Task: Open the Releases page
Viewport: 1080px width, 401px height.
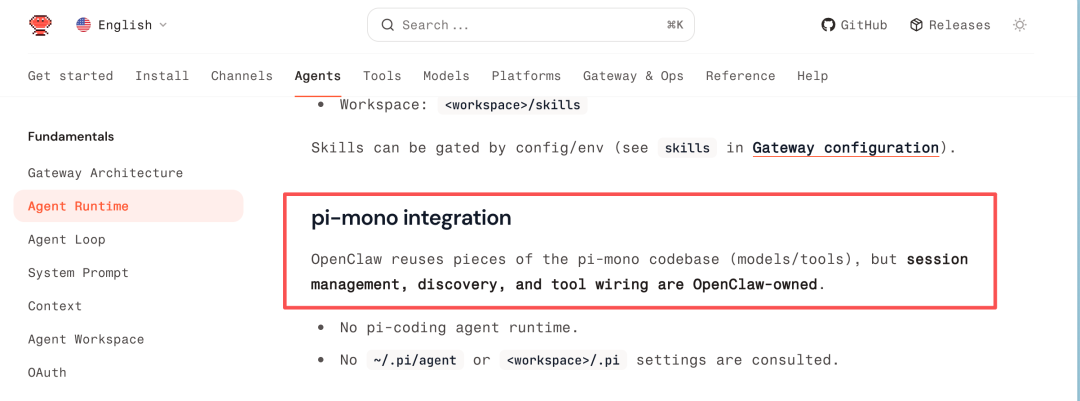Action: pos(950,25)
